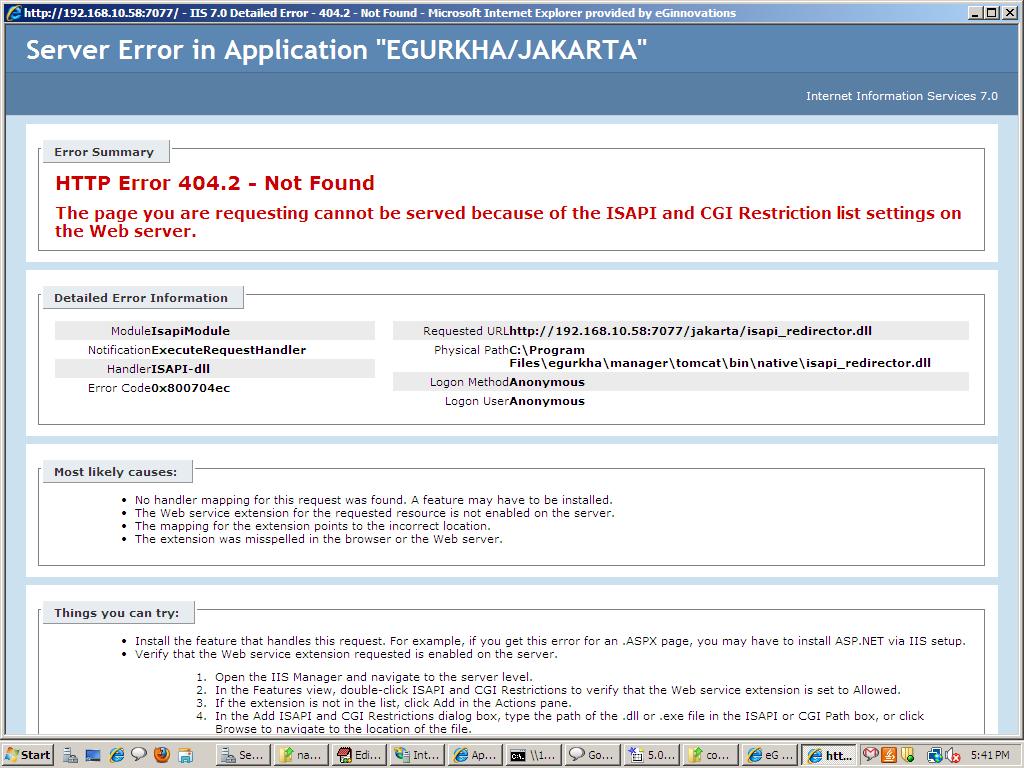This screenshot has height=768, width=1024.
Task: Click the 'No handler mapping for this request' bullet
Action: click(374, 500)
